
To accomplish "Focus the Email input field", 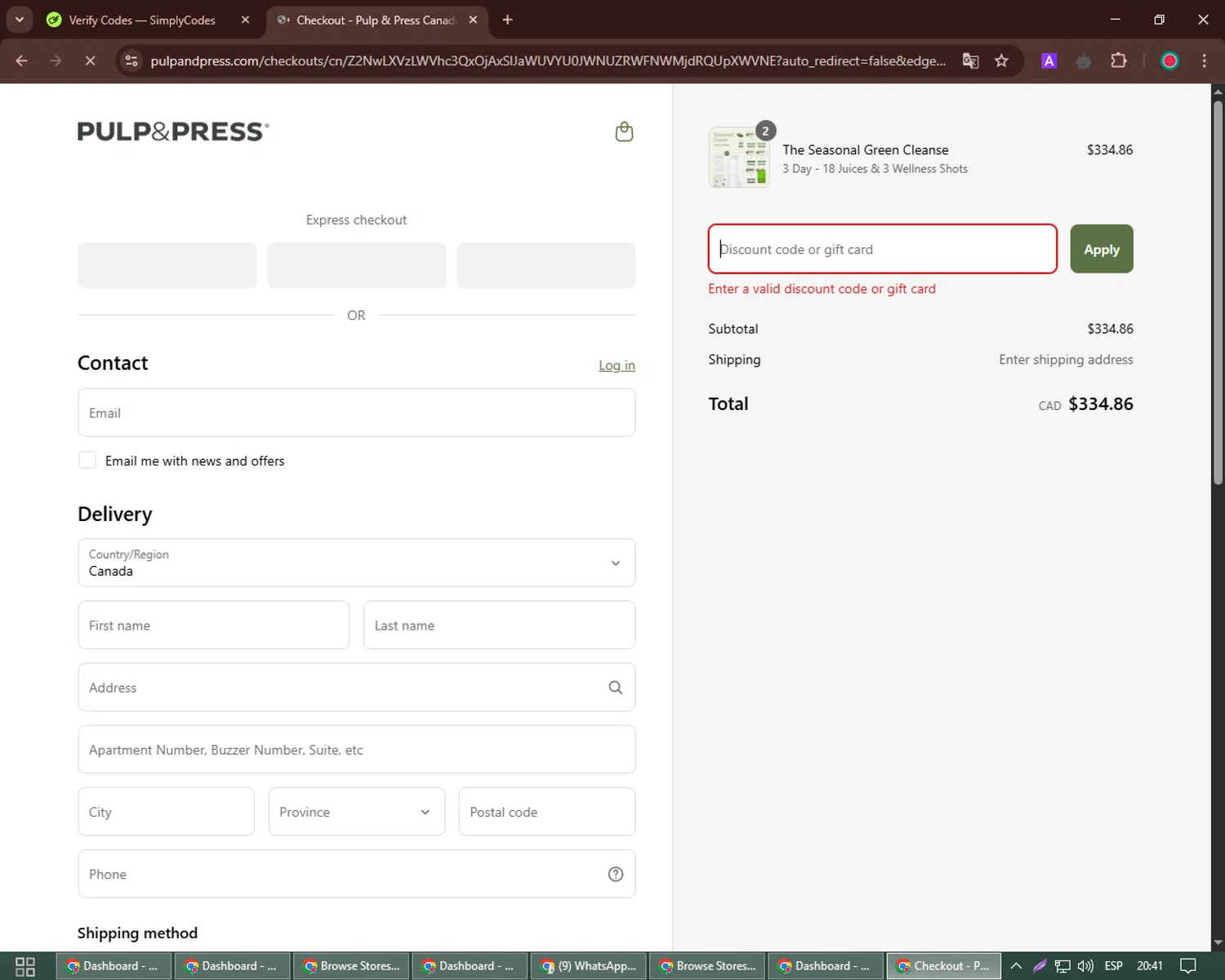I will 357,412.
